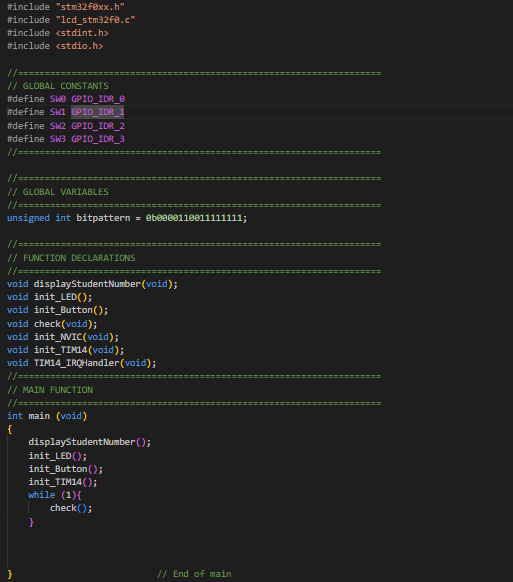This screenshot has width=513, height=582.
Task: Click the stm32f0xx.h include string
Action: point(90,7)
